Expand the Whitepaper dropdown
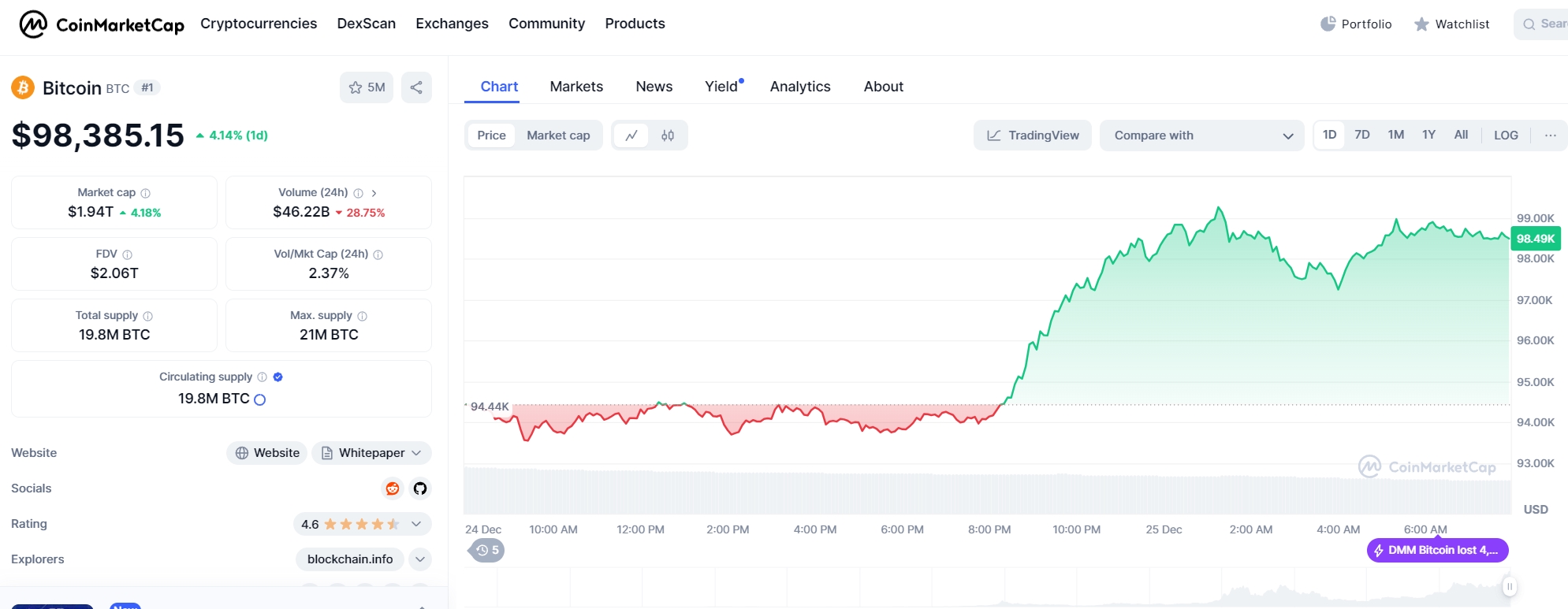 (371, 453)
